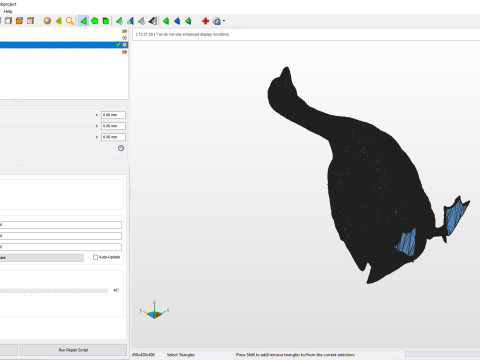Click the green triangle with grey corner icon
This screenshot has width=480, height=360.
(x=119, y=21)
